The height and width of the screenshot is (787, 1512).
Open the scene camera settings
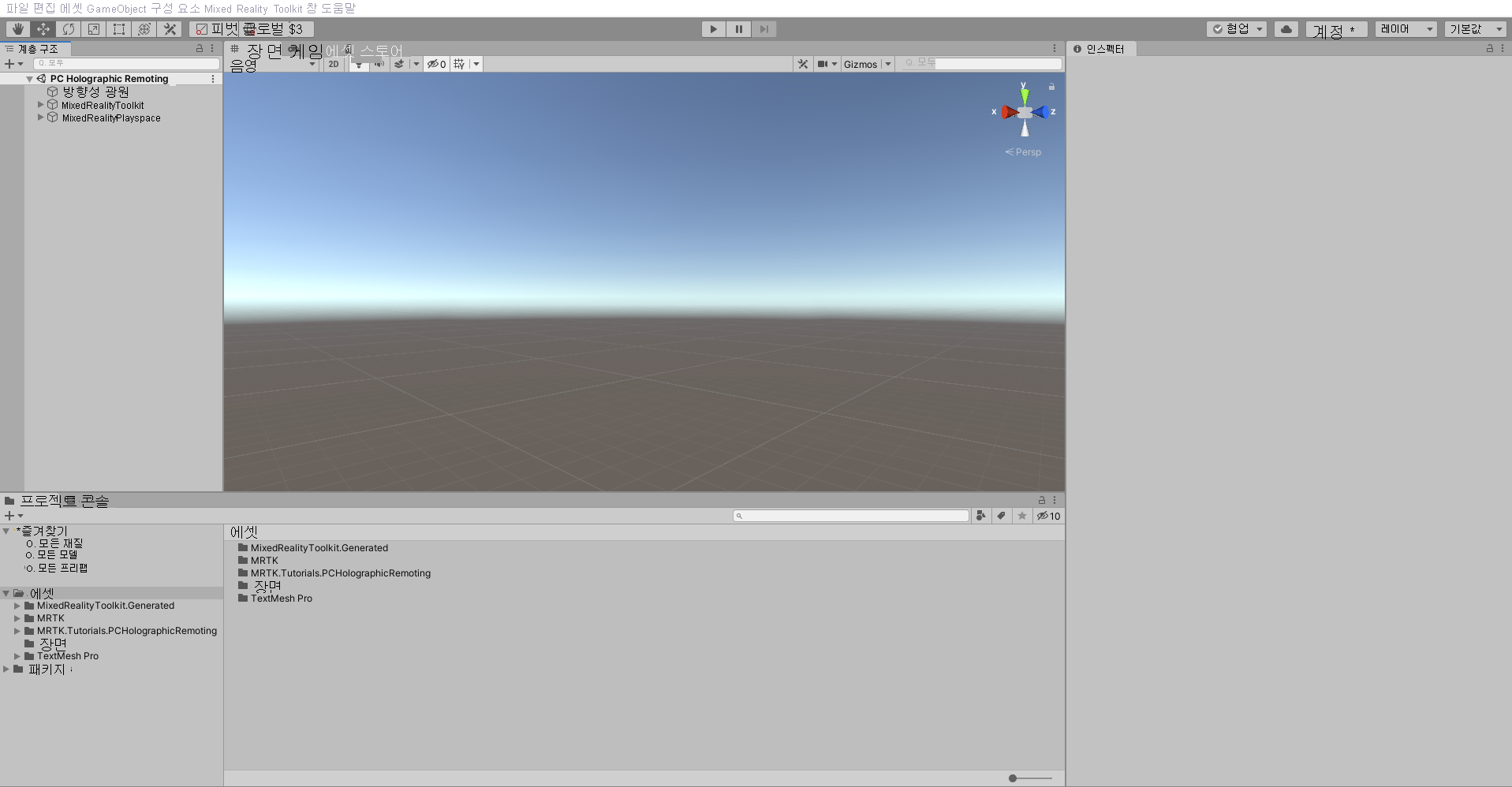click(827, 65)
